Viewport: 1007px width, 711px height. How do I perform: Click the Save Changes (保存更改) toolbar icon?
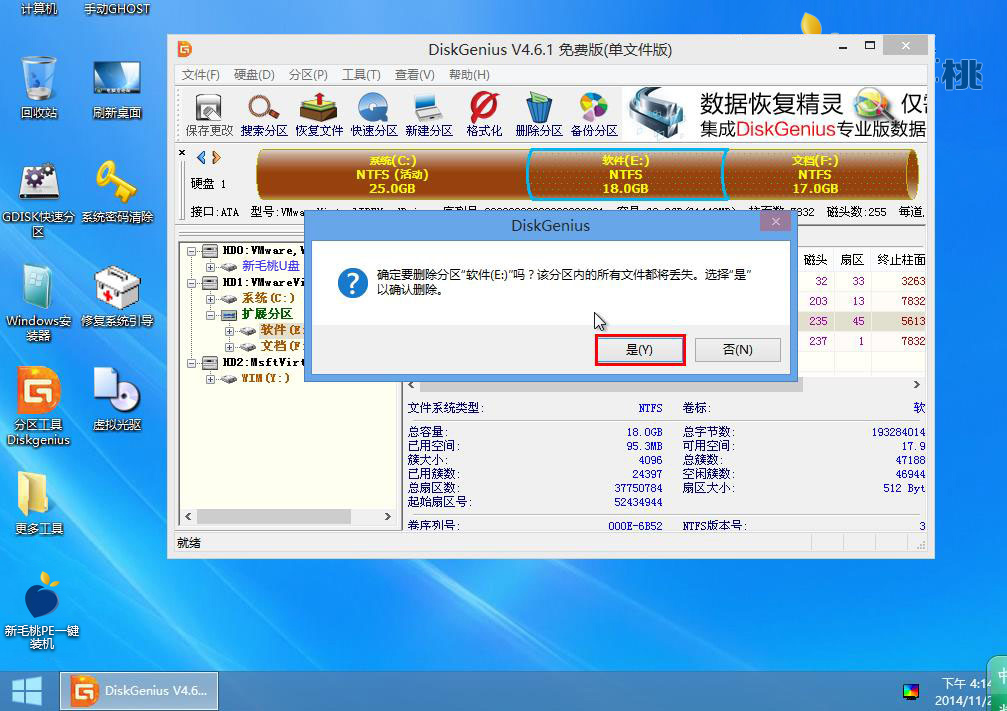[x=209, y=114]
